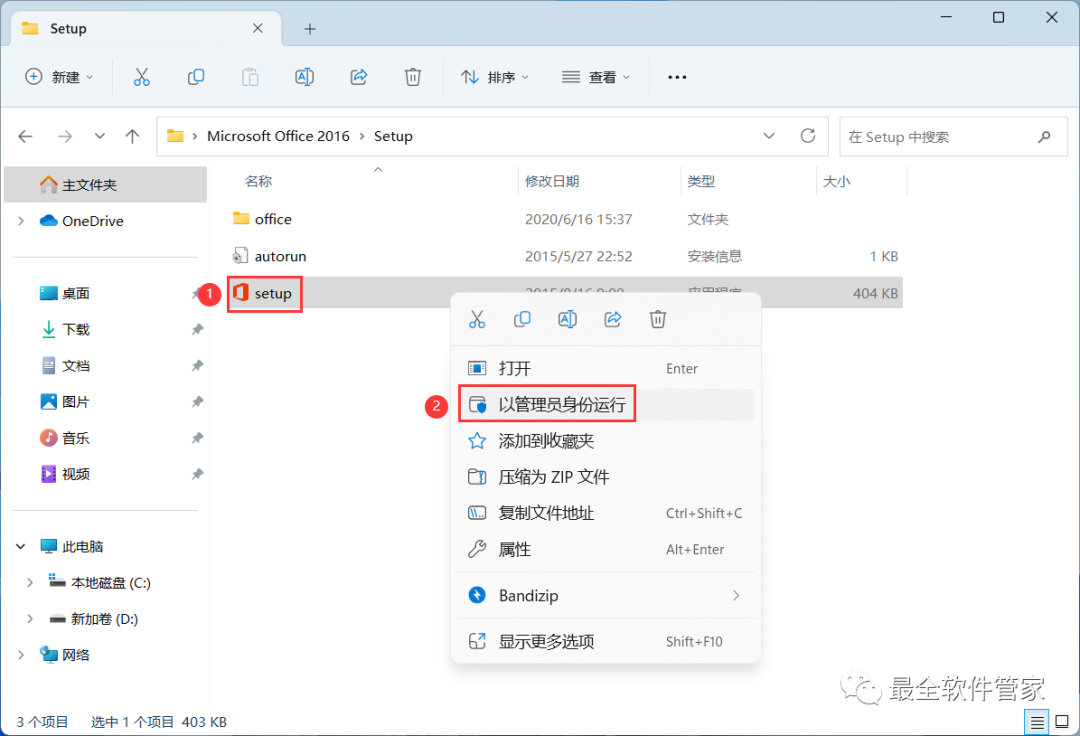
Task: Click the Rename icon in the toolbar
Action: (x=304, y=77)
